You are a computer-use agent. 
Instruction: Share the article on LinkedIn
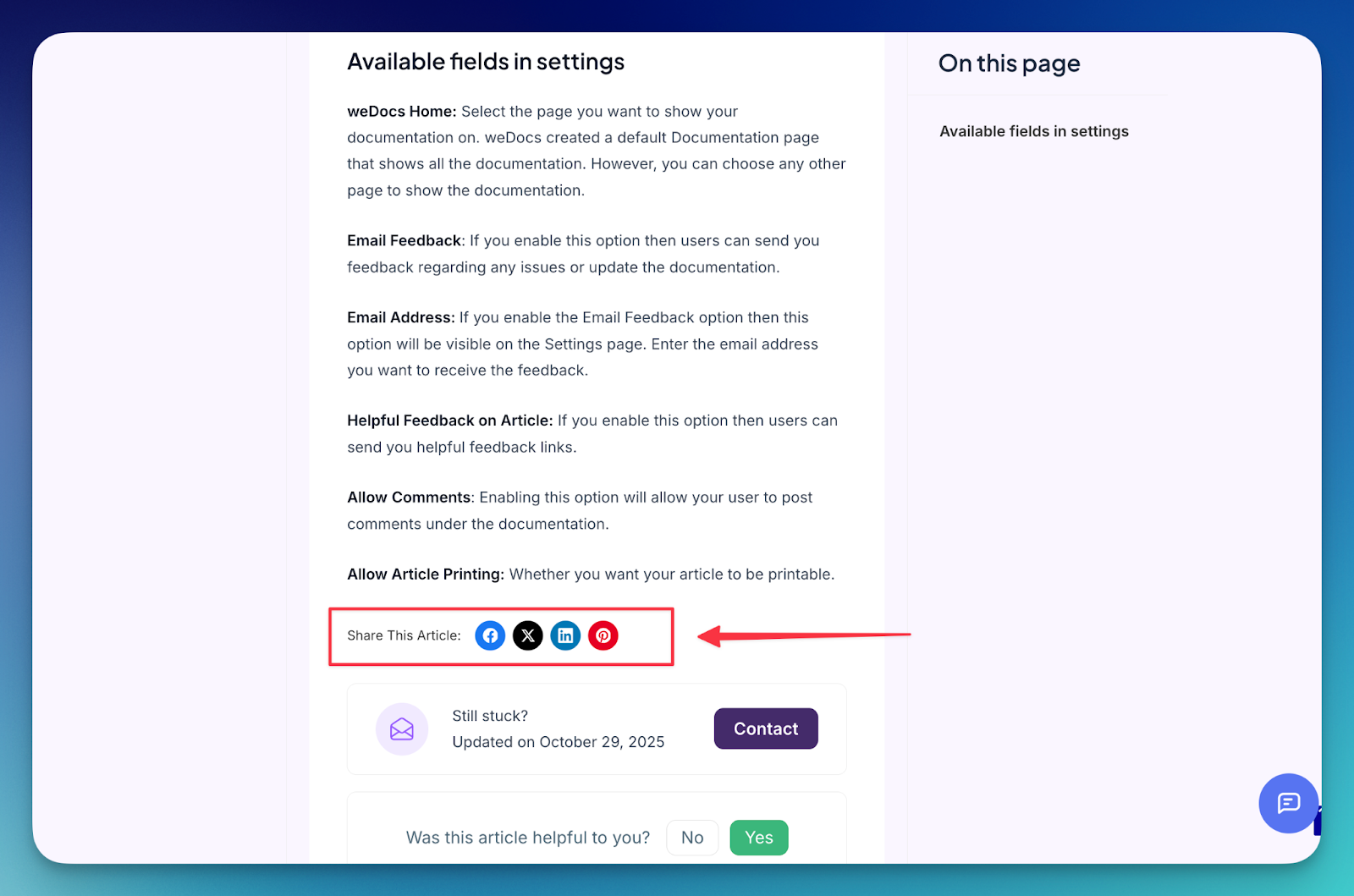(x=565, y=635)
